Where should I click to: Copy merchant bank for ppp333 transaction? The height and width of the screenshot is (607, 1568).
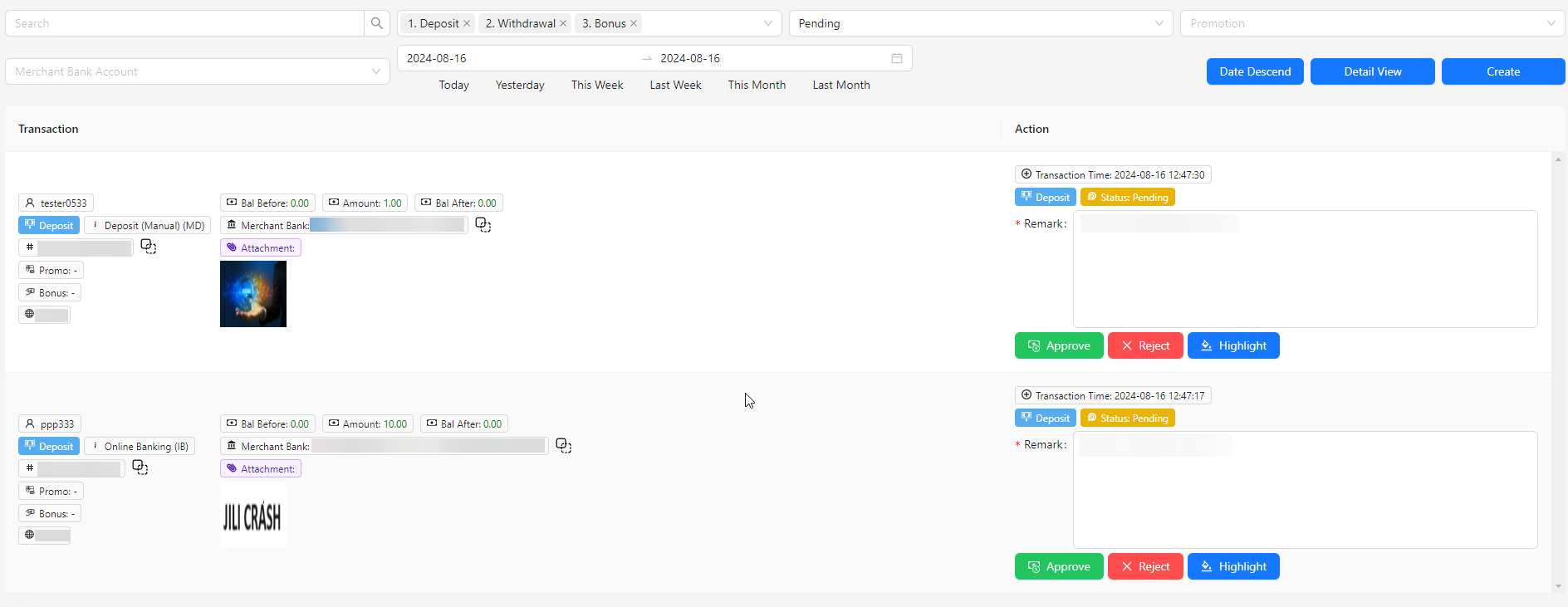pyautogui.click(x=563, y=446)
